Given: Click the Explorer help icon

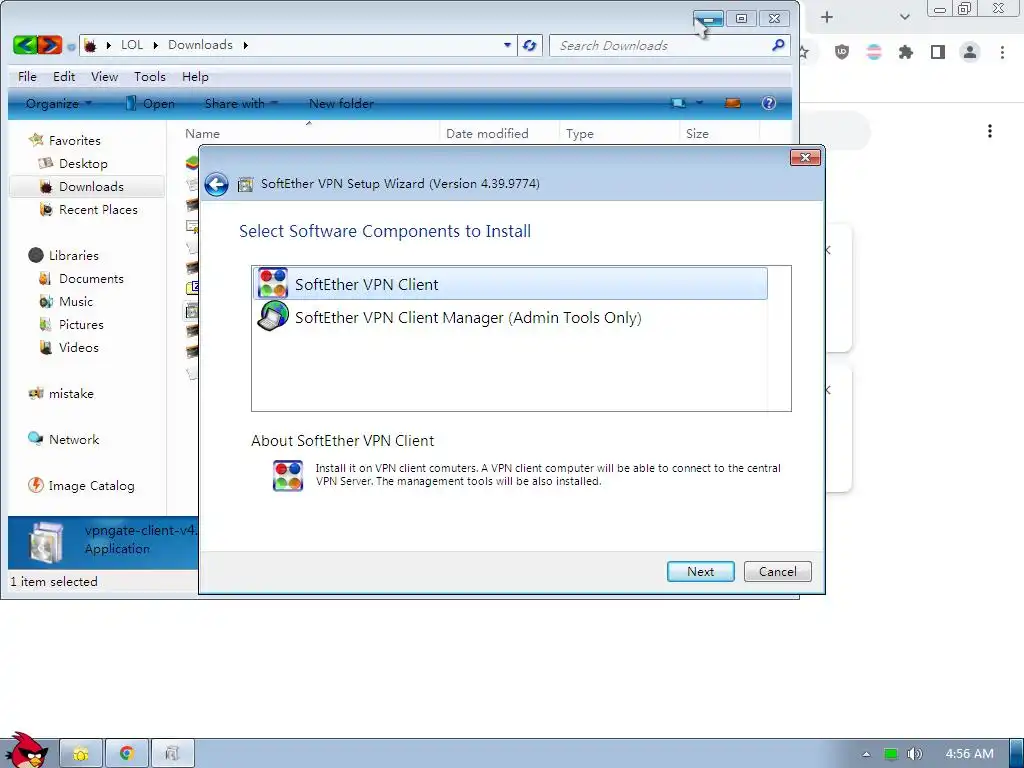Looking at the screenshot, I should 769,103.
